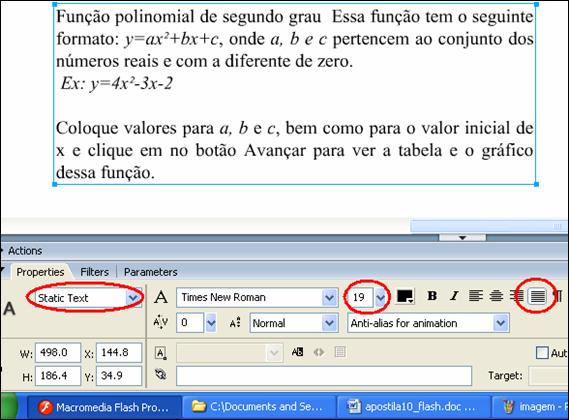569x420 pixels.
Task: Toggle Auto kern checkbox
Action: [542, 352]
